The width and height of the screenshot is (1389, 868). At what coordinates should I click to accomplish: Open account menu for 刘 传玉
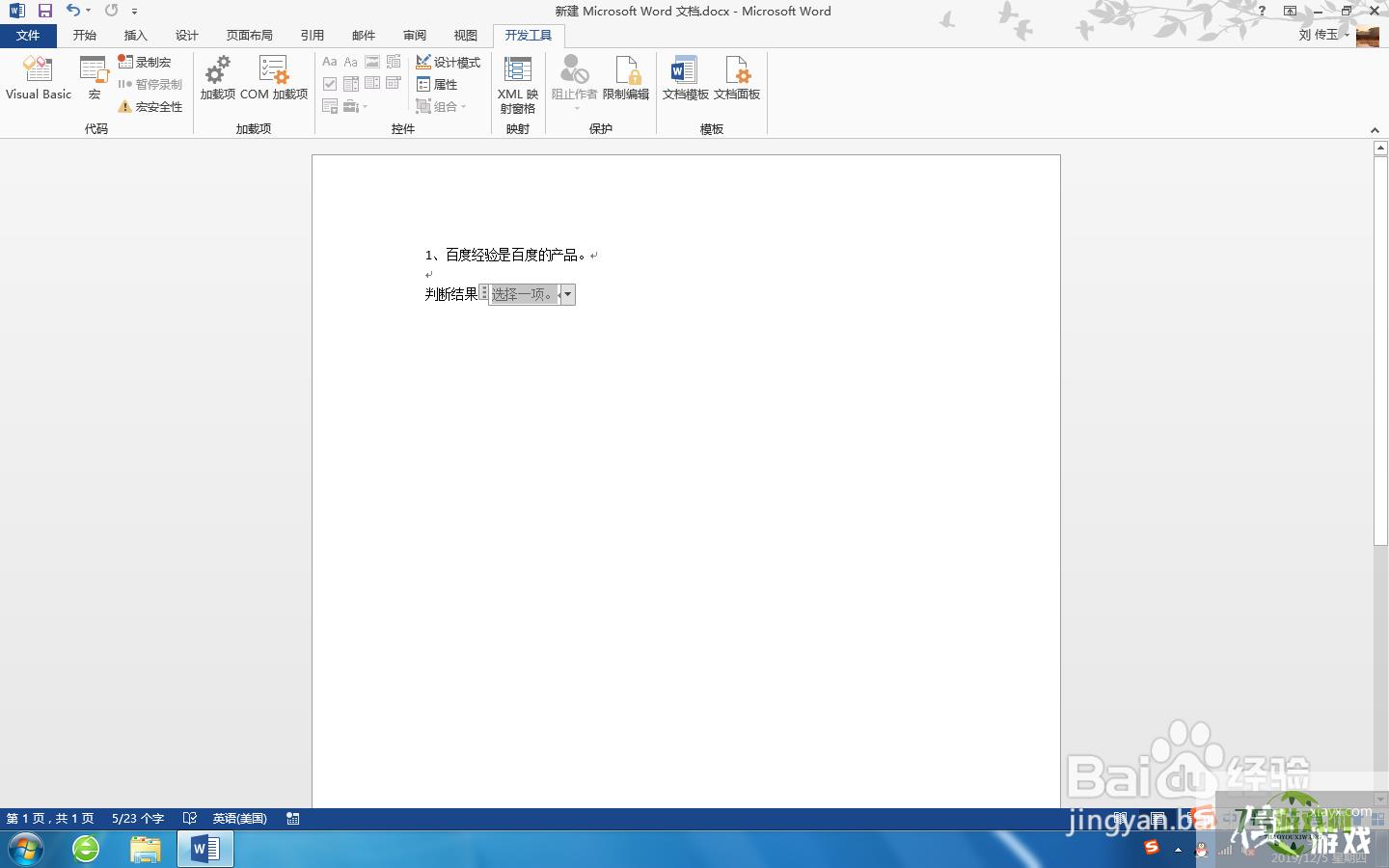point(1323,35)
